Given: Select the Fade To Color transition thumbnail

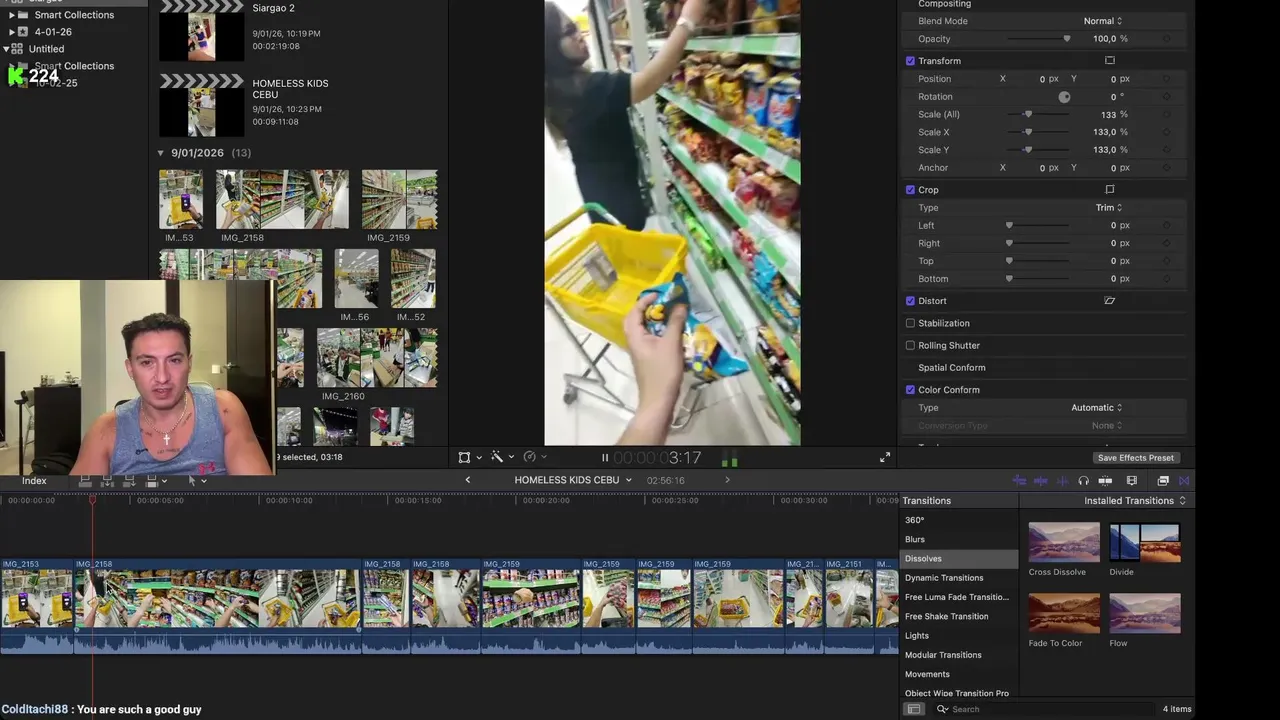Looking at the screenshot, I should (1064, 613).
